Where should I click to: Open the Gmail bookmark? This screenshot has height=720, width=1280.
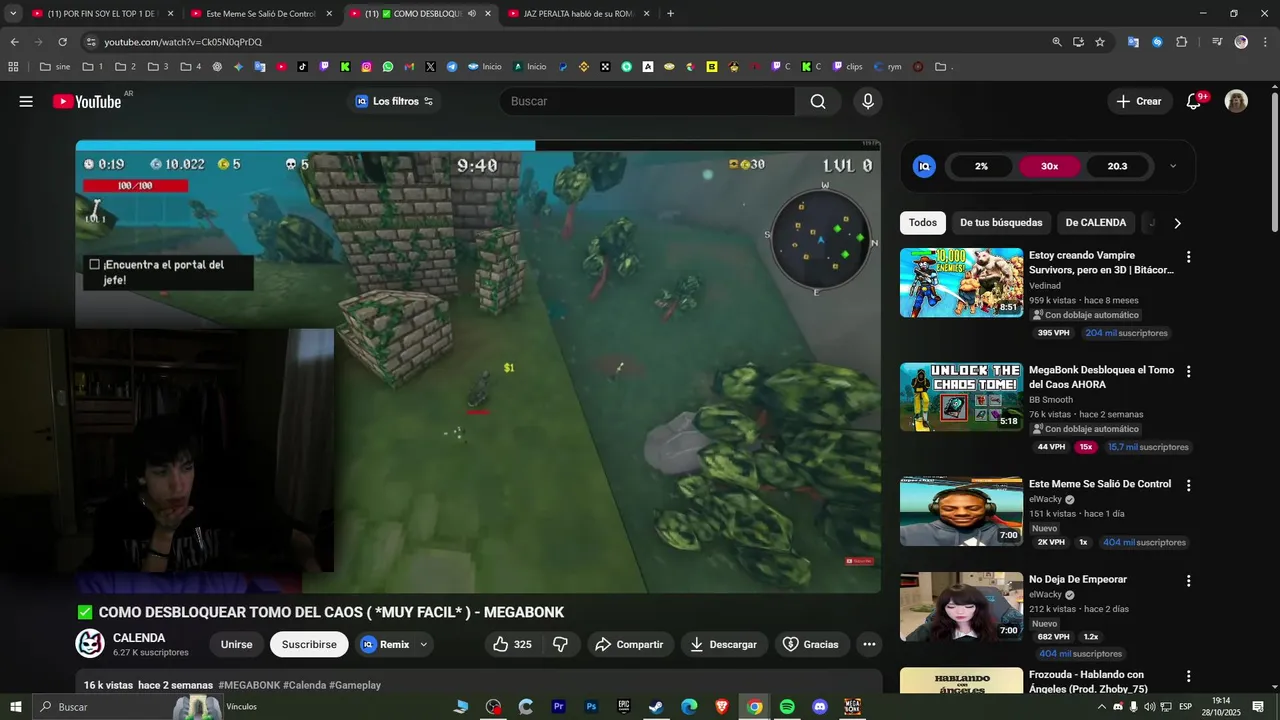pos(409,67)
